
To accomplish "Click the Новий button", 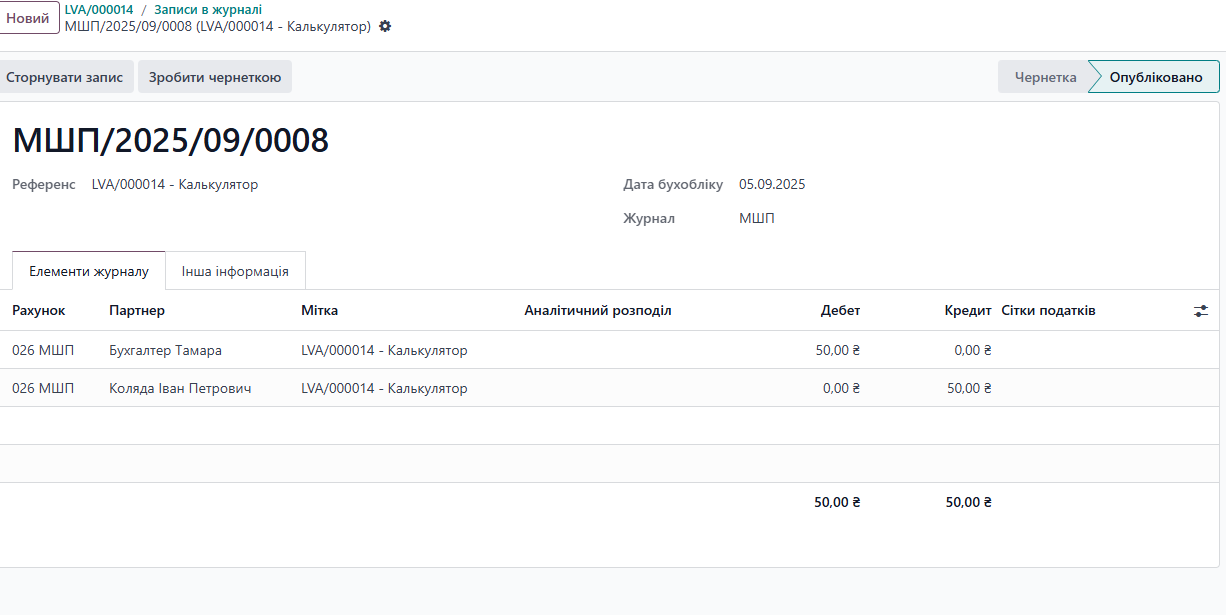I will tap(28, 18).
